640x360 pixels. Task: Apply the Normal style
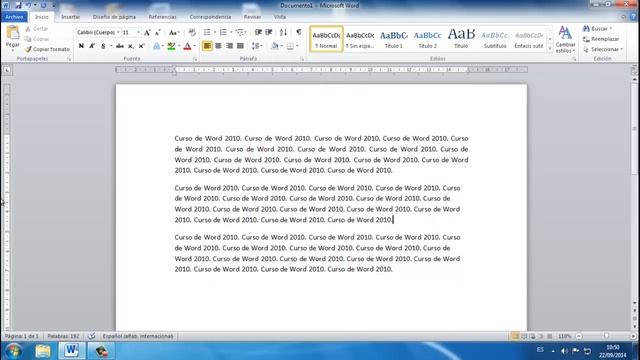tap(326, 39)
